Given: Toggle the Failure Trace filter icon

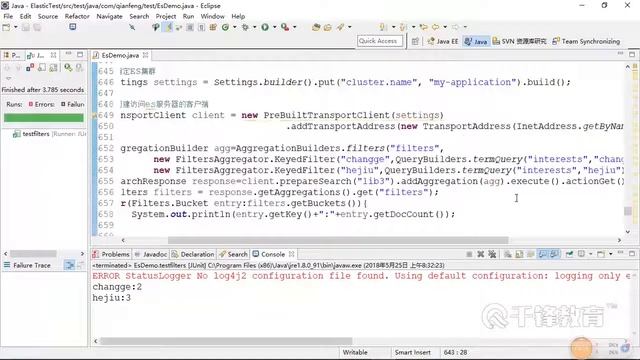Looking at the screenshot, I should pos(69,265).
